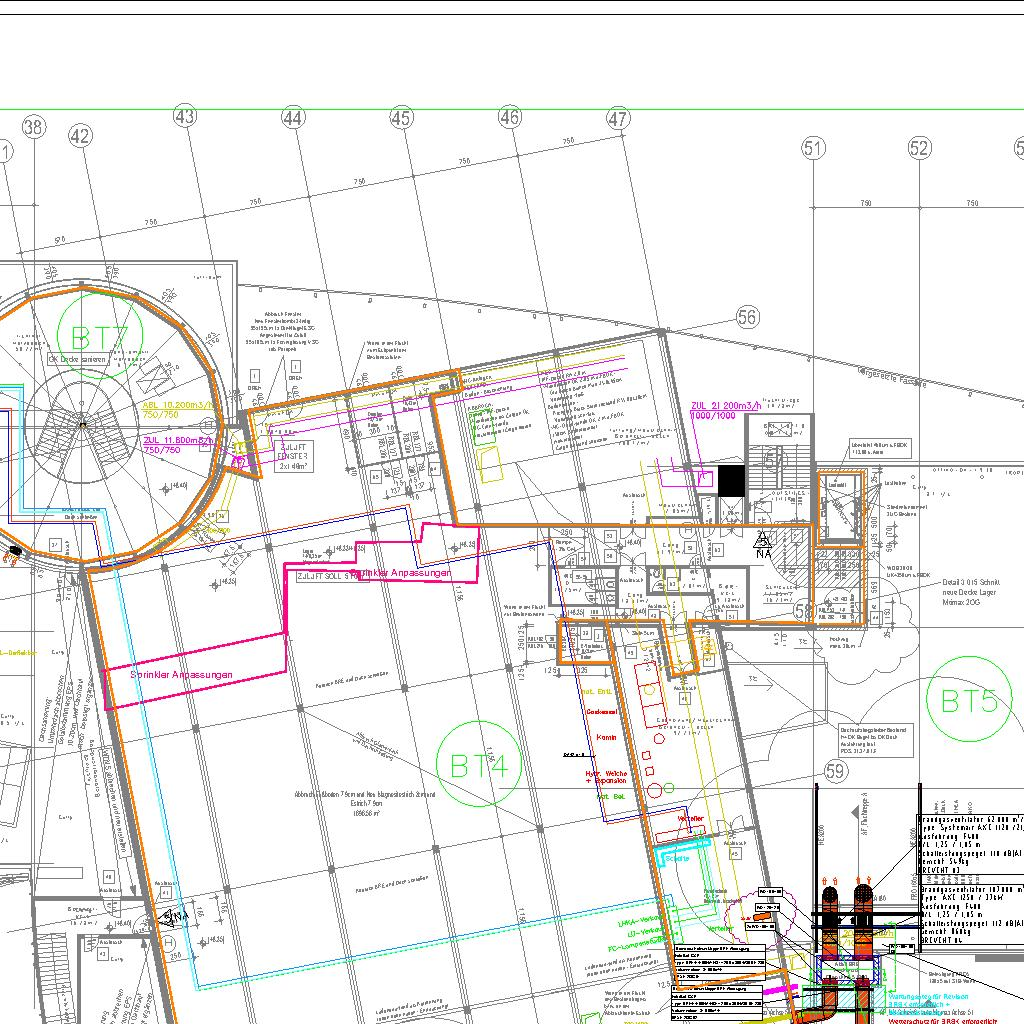Screen dimensions: 1024x1024
Task: Select the ZUL 21.200m3/h airflow label
Action: coord(726,406)
